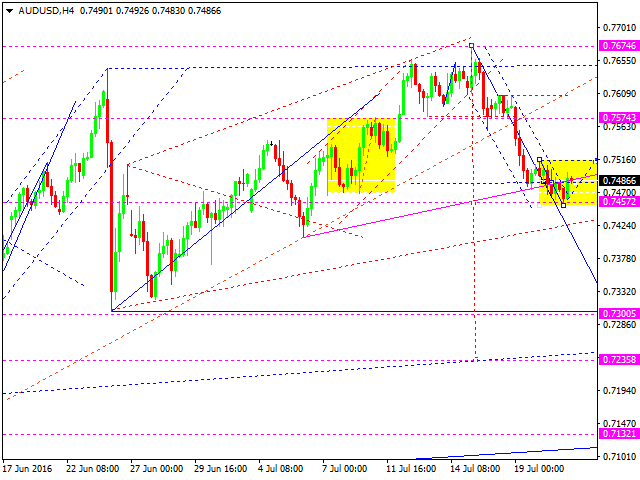The image size is (640, 480).
Task: Click the 0.73005 magenta price label
Action: click(619, 313)
